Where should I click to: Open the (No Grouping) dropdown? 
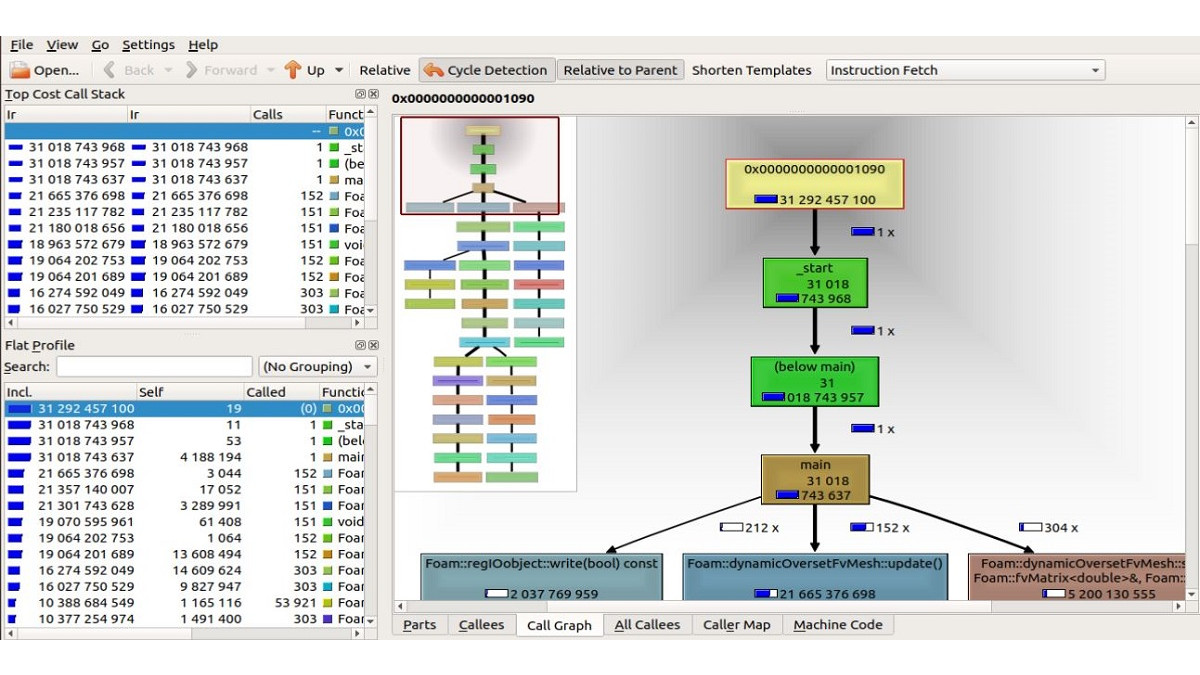point(318,367)
